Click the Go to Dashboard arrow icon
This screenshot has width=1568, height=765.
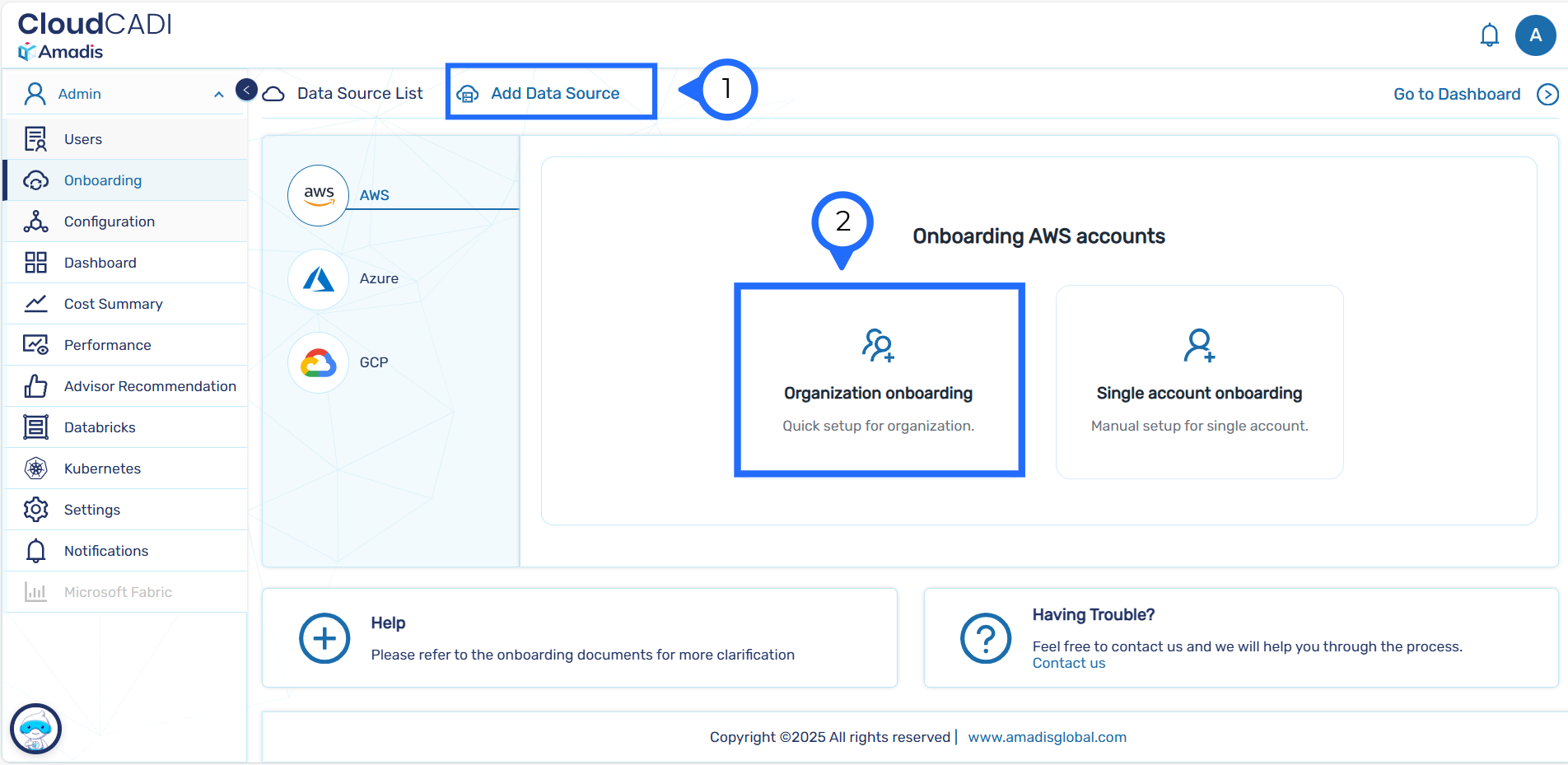point(1547,95)
